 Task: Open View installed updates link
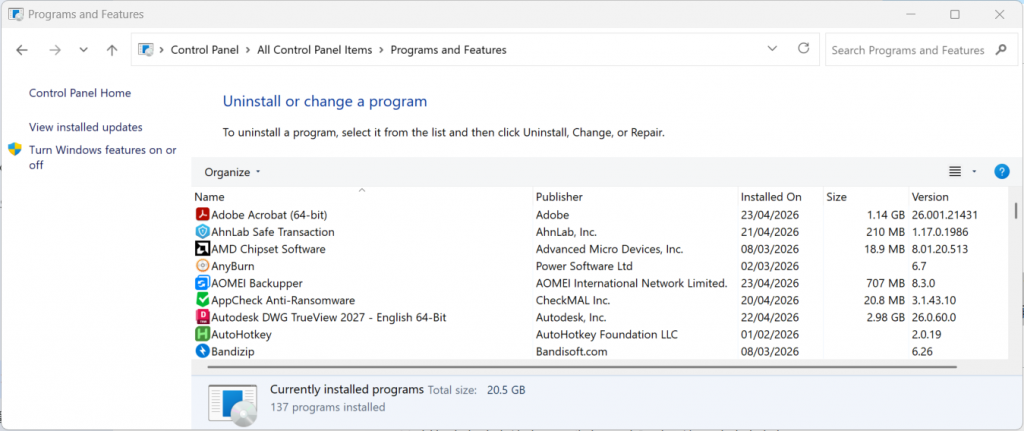tap(86, 127)
